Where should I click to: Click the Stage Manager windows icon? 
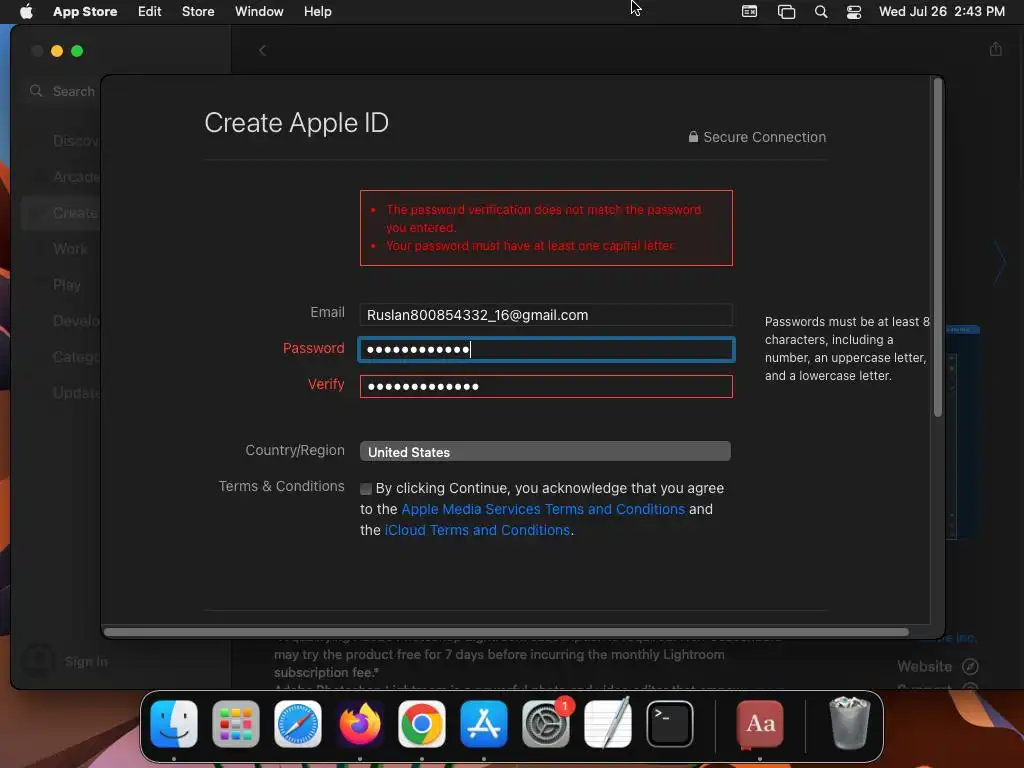(786, 12)
